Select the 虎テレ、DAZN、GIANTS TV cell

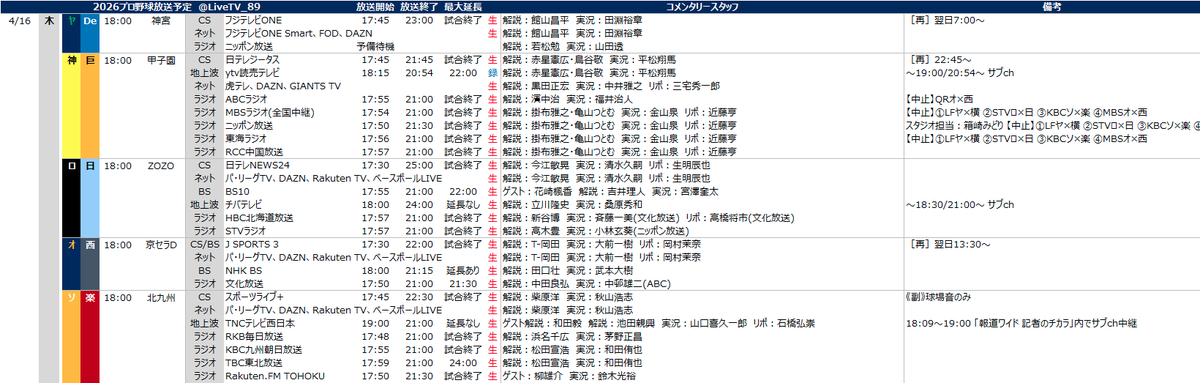282,86
